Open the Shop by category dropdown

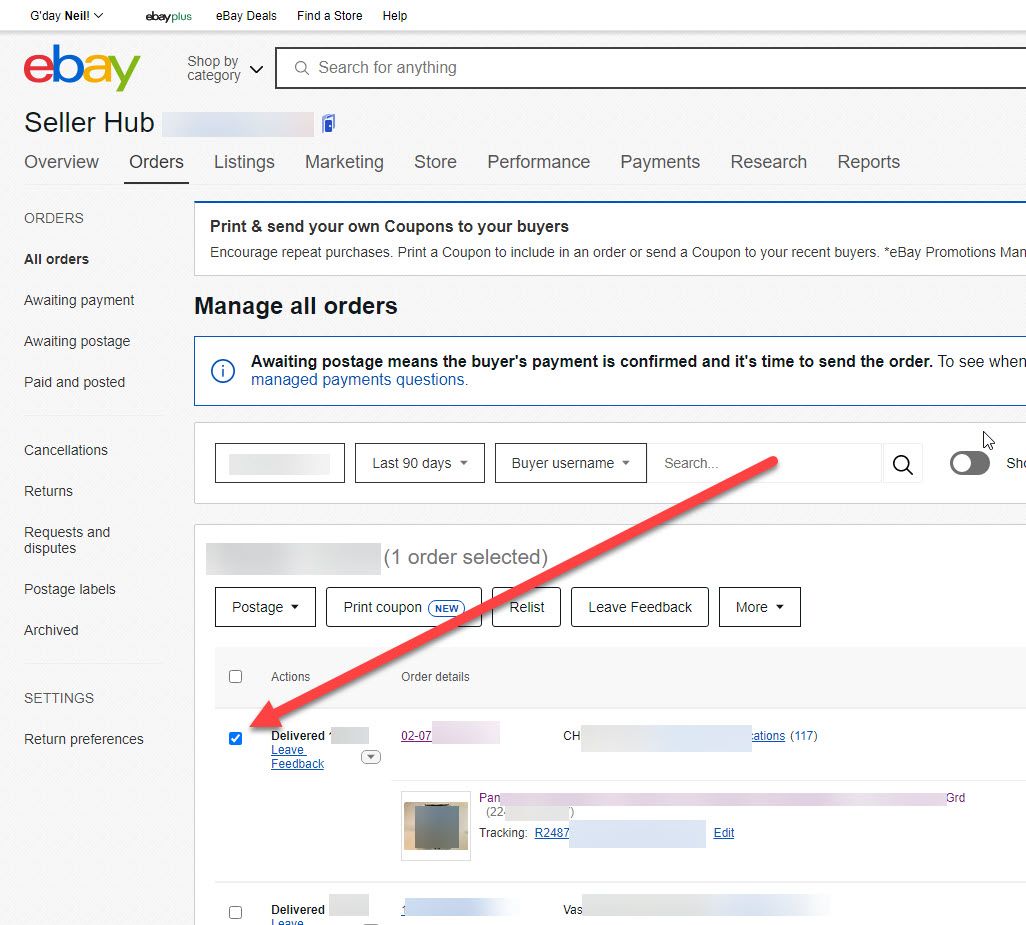click(224, 68)
